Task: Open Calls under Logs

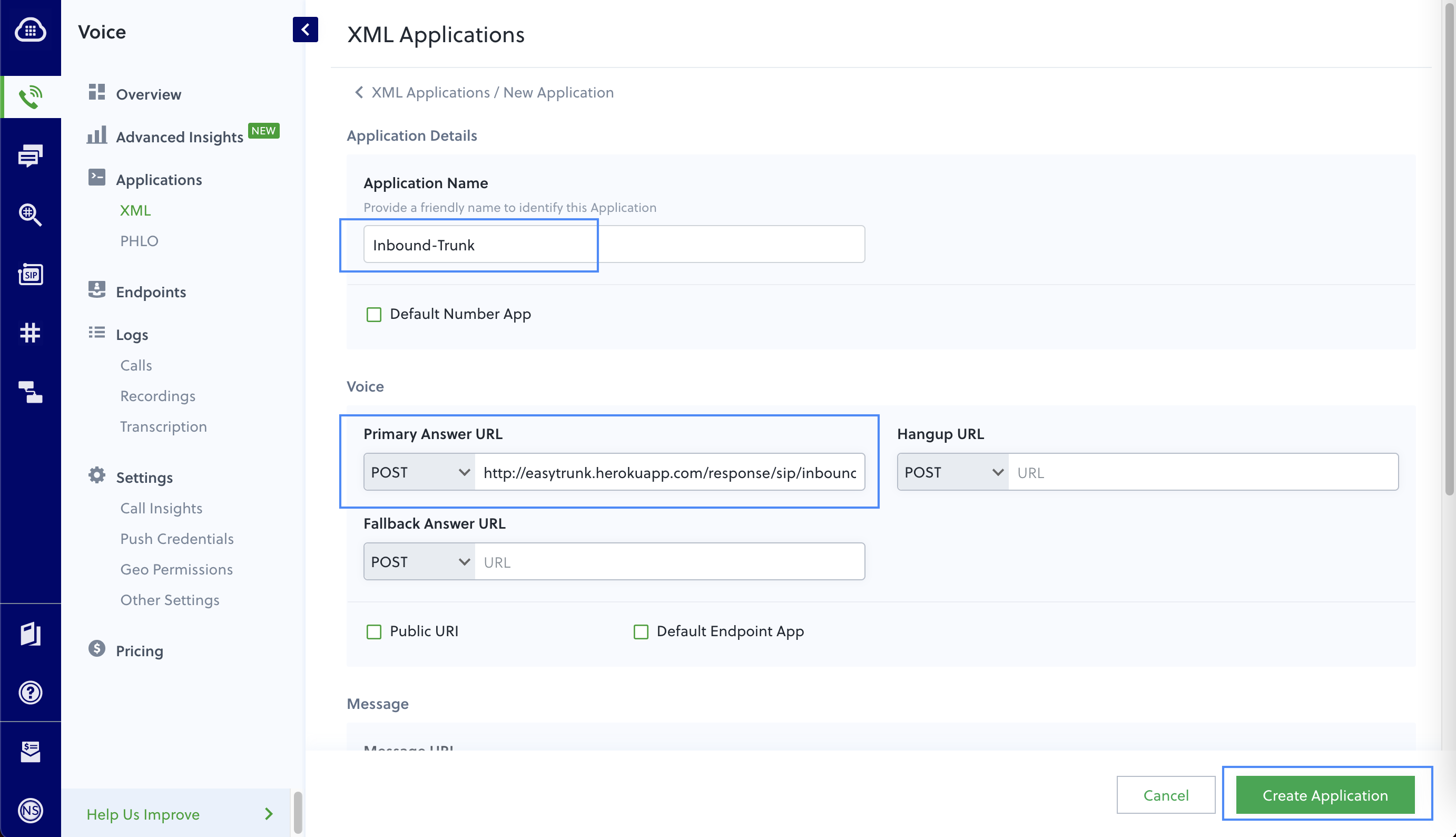Action: tap(136, 366)
